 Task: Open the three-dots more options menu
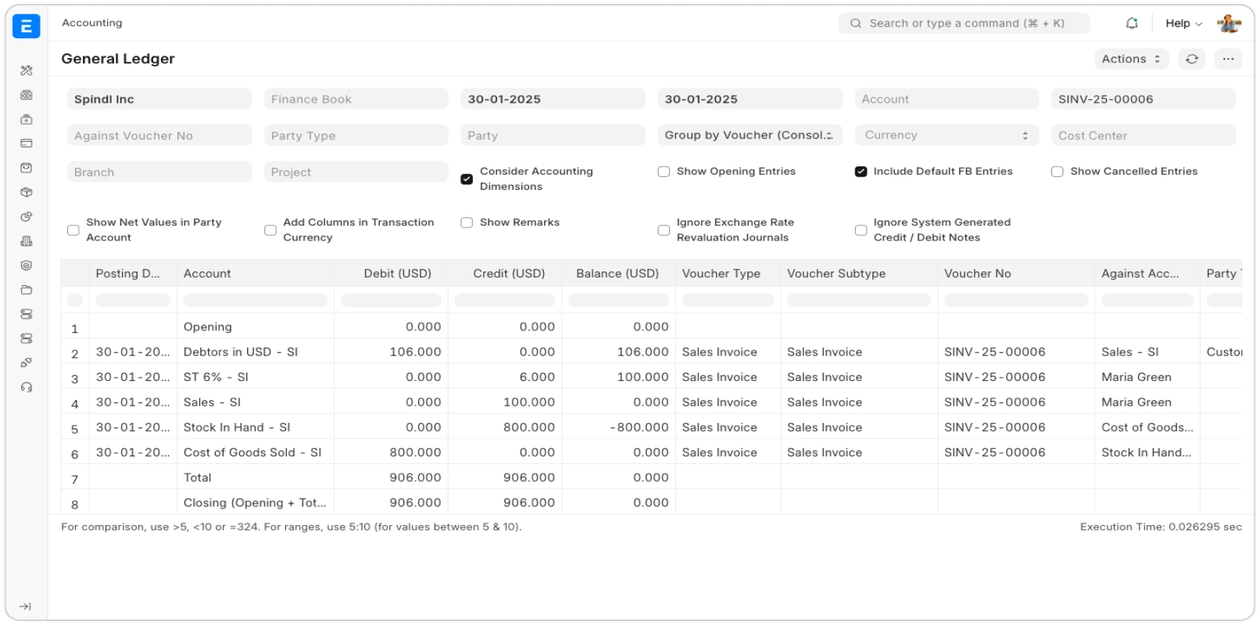(x=1228, y=59)
